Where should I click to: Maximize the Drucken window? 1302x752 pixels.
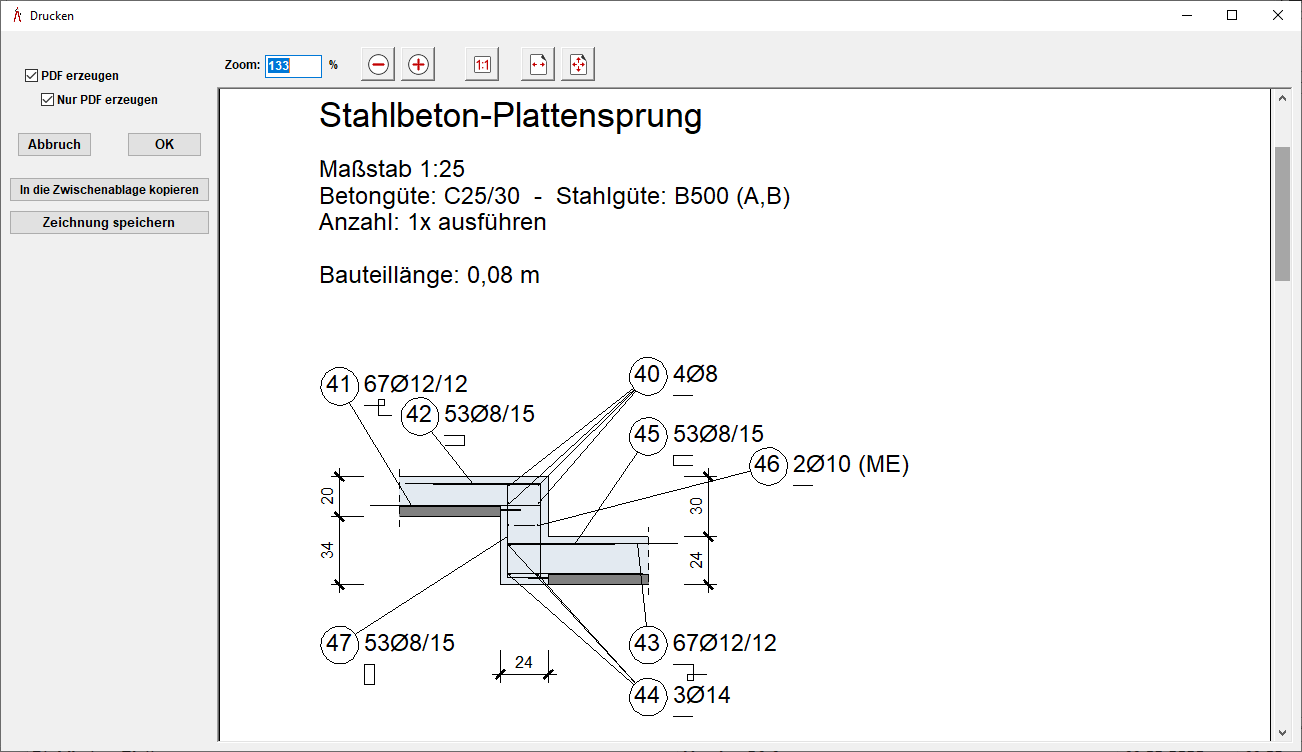tap(1232, 15)
